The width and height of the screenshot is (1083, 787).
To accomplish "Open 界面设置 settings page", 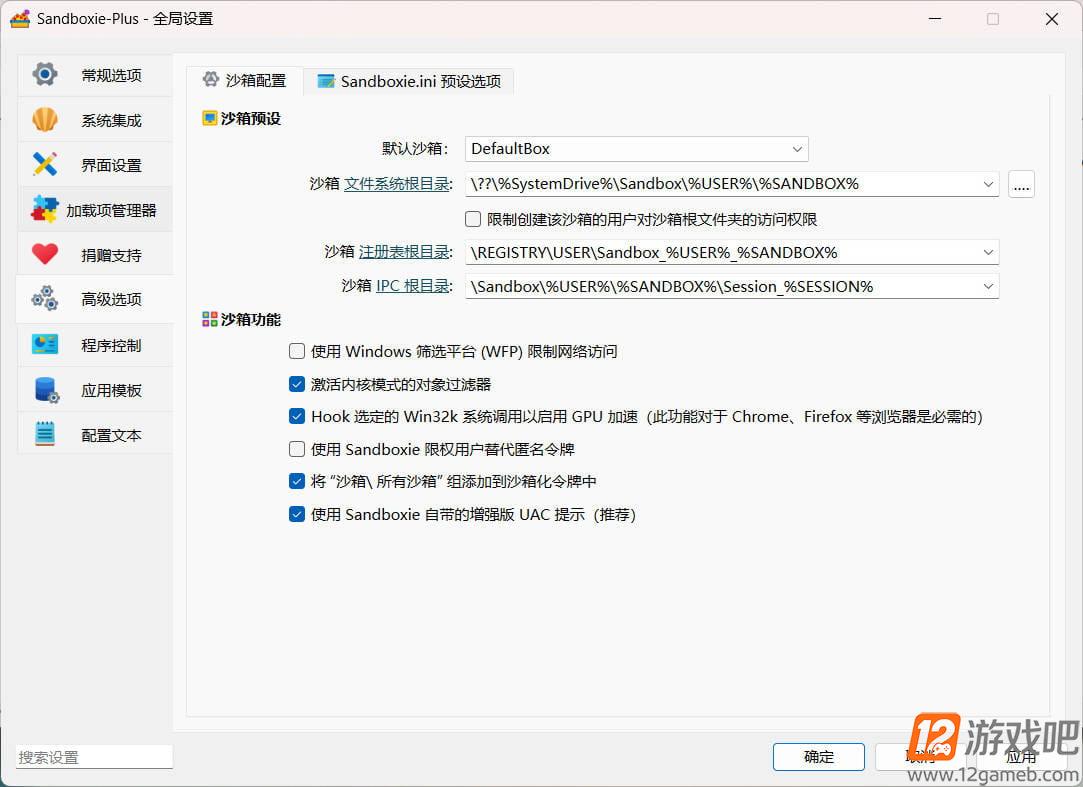I will coord(95,164).
